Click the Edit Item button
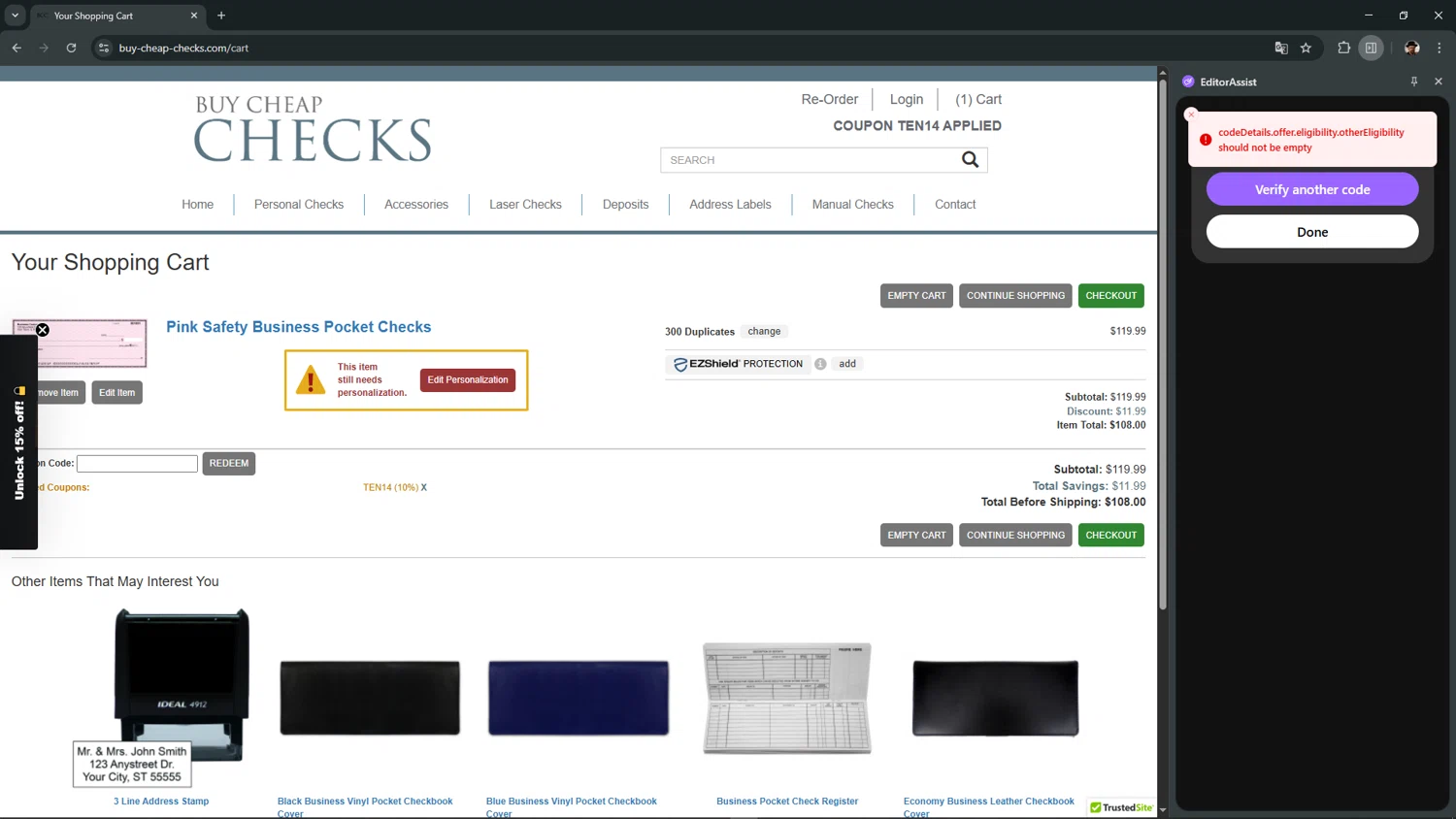1456x819 pixels. [x=116, y=392]
